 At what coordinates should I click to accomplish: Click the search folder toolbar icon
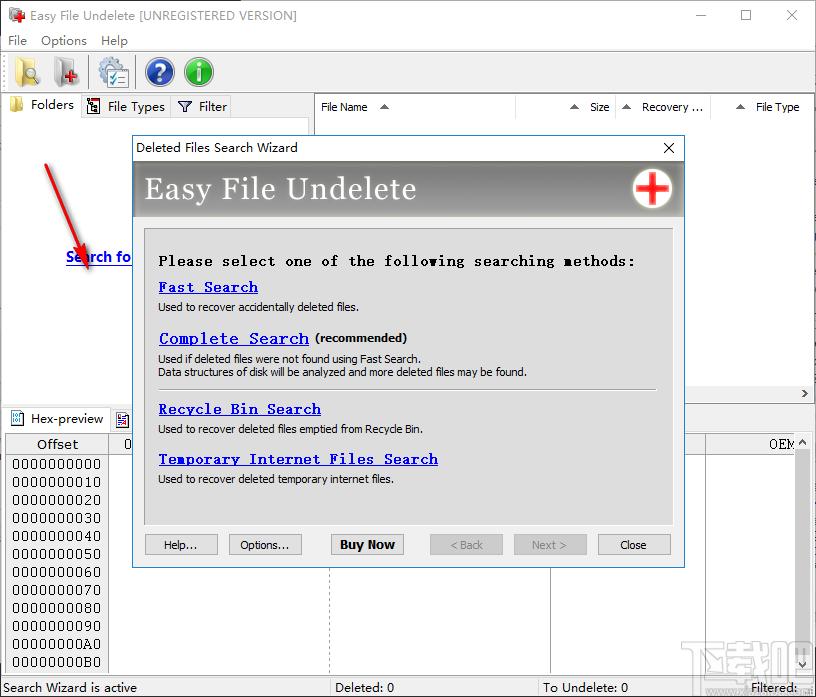(27, 72)
